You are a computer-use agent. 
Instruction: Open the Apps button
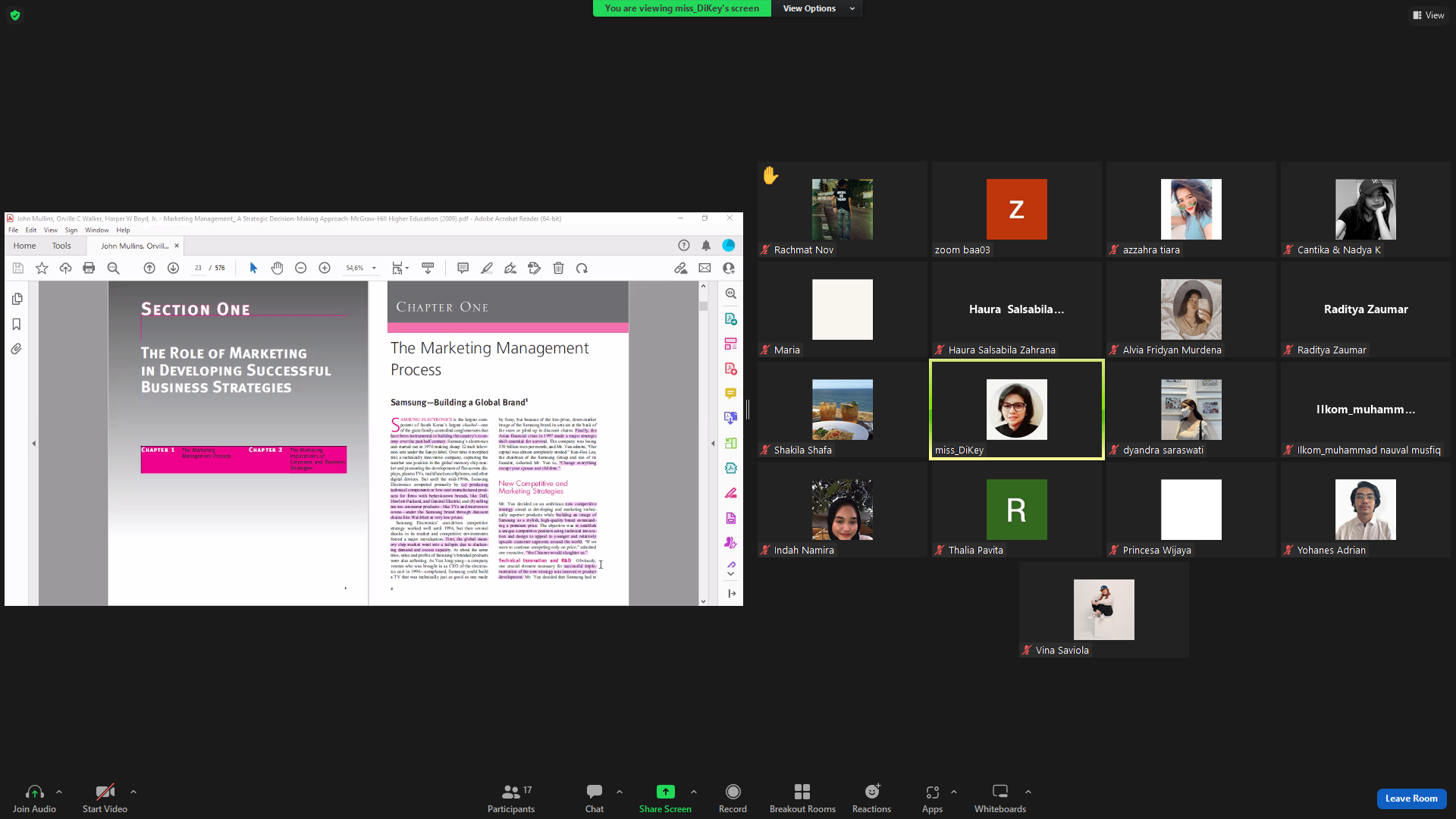[x=932, y=799]
